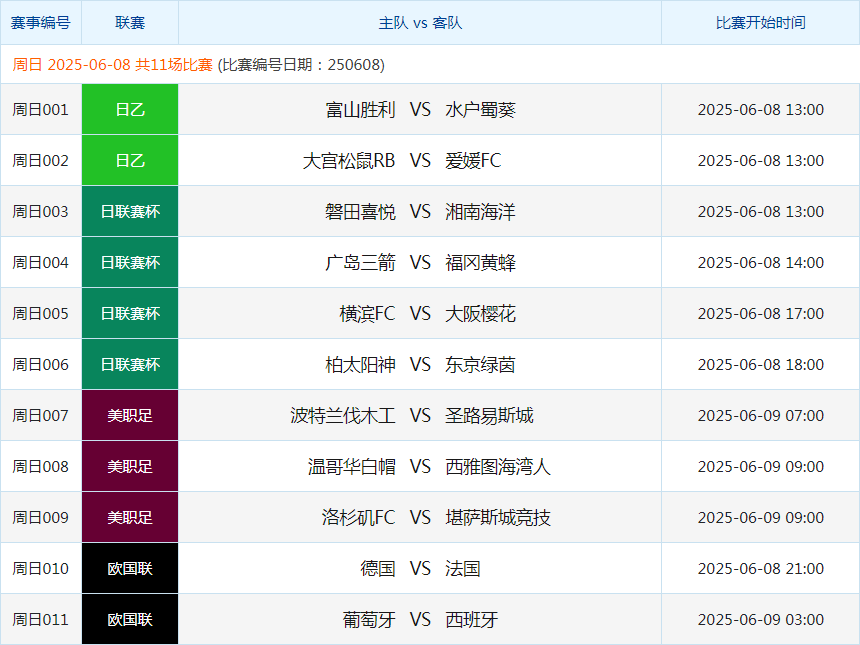This screenshot has width=860, height=645.
Task: Select match number 周日005
Action: [41, 314]
